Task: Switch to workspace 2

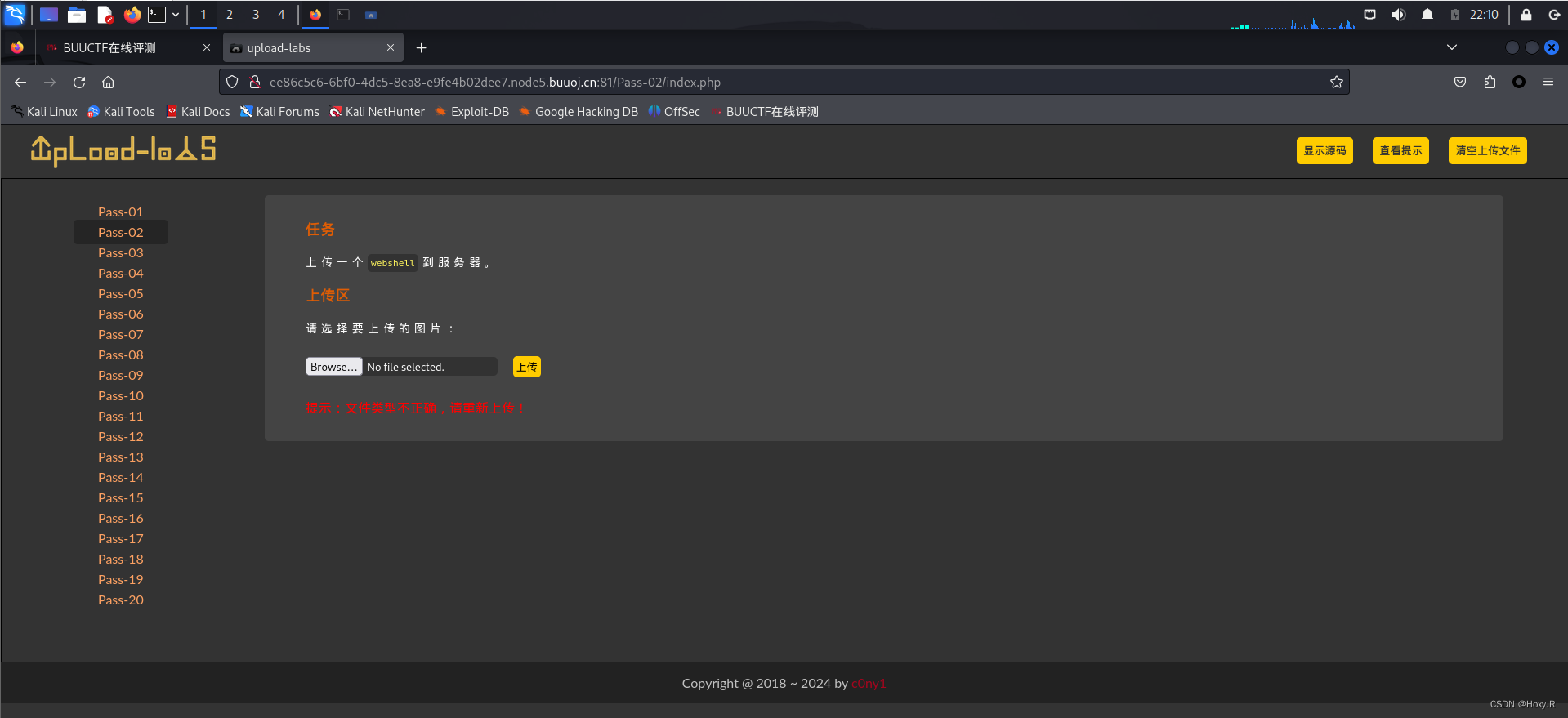Action: [x=230, y=15]
